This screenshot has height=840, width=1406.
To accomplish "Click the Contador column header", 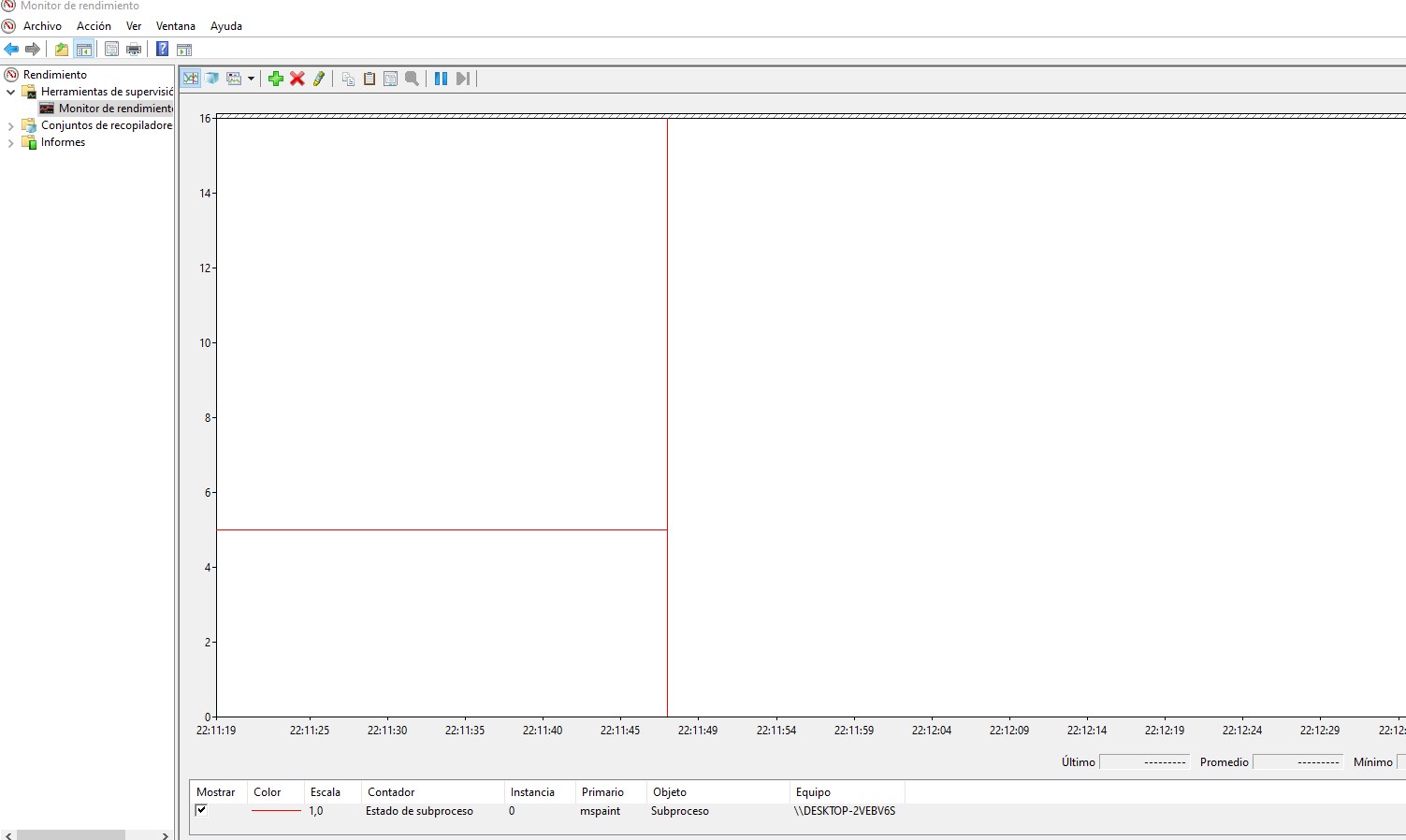I will point(391,792).
